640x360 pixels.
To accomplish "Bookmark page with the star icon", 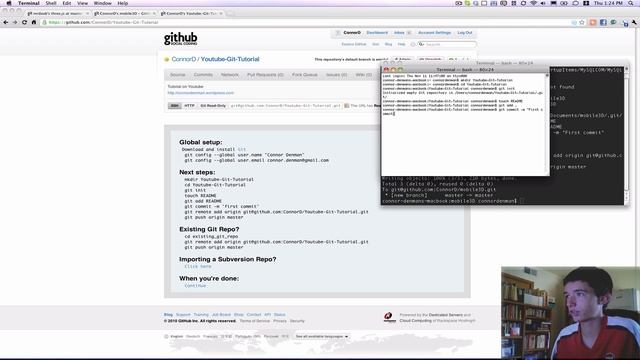I will (582, 22).
